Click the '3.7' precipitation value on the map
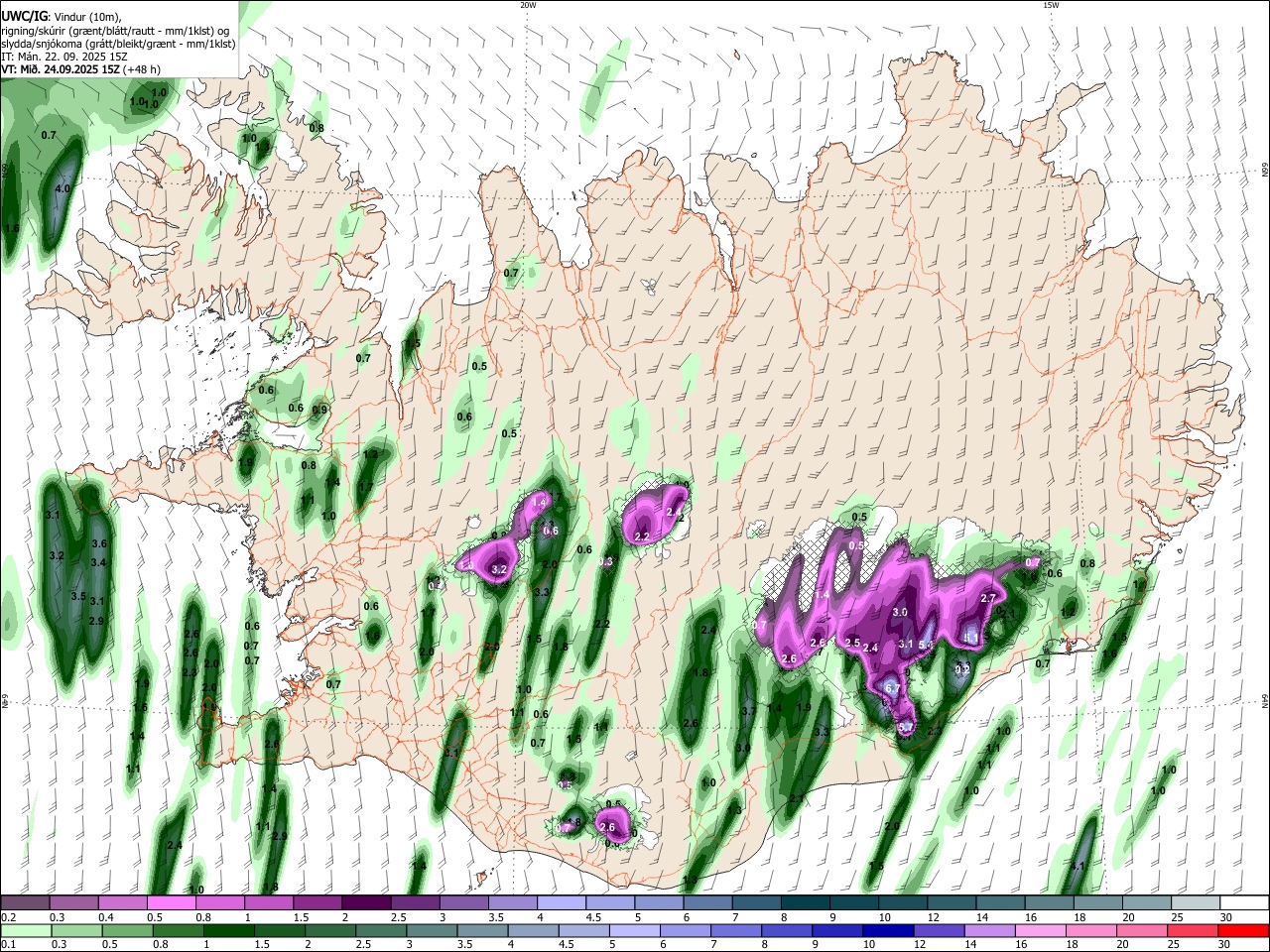The height and width of the screenshot is (952, 1270). pos(748,711)
